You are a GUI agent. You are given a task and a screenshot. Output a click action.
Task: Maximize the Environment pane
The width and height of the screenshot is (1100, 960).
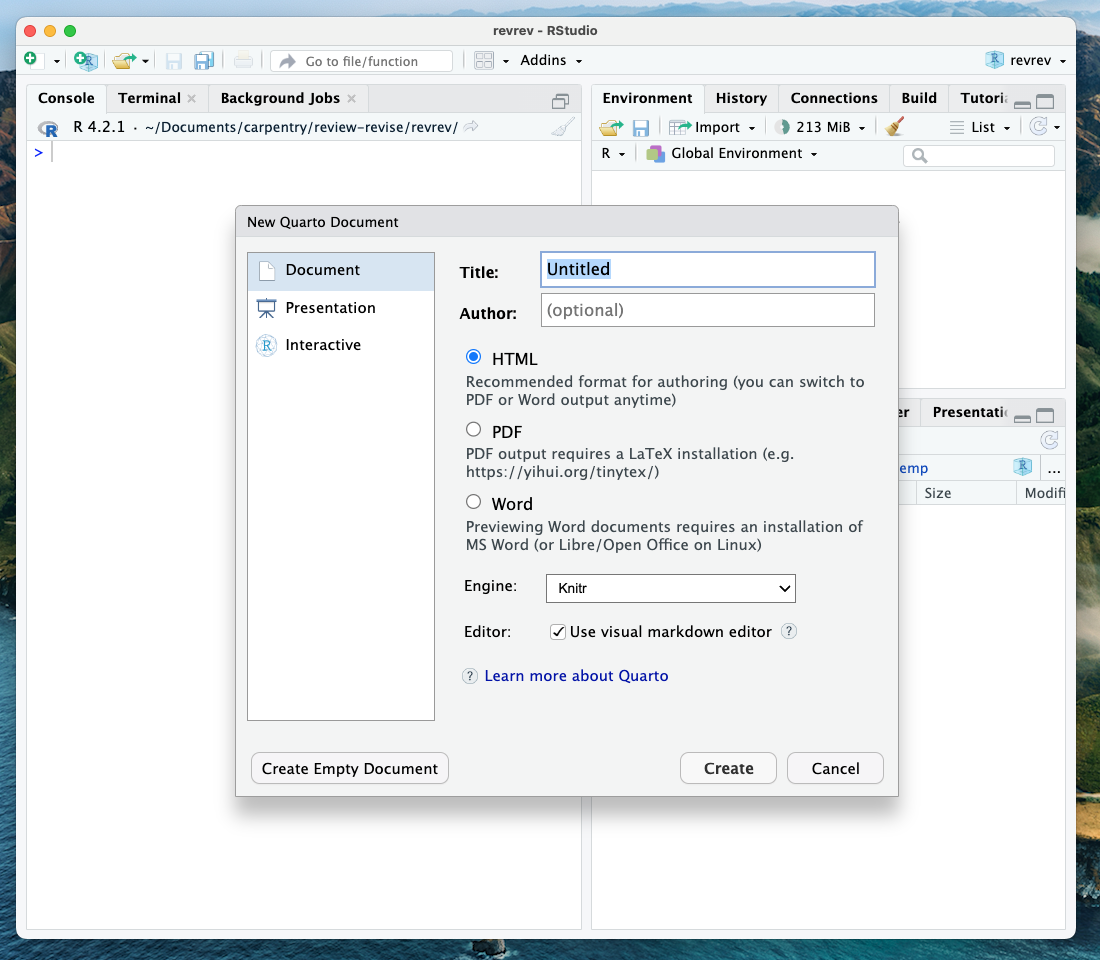pyautogui.click(x=1045, y=102)
